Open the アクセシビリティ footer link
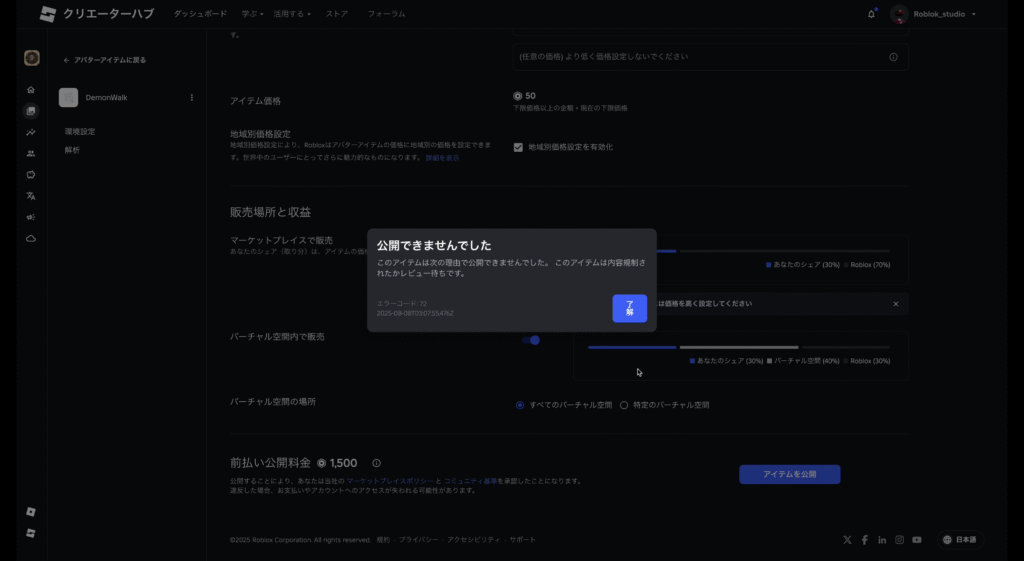This screenshot has height=561, width=1024. click(x=473, y=539)
